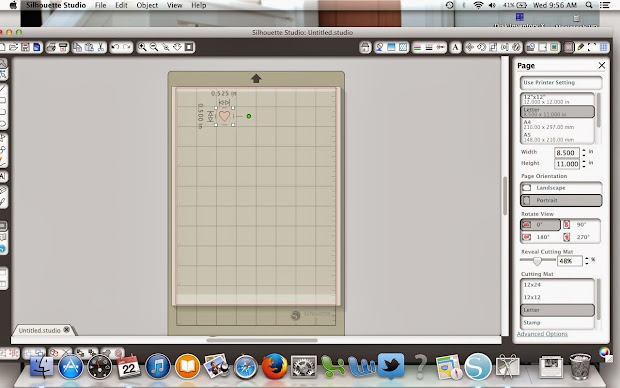620x388 pixels.
Task: Click the Zoom In magnifier icon
Action: (142, 47)
